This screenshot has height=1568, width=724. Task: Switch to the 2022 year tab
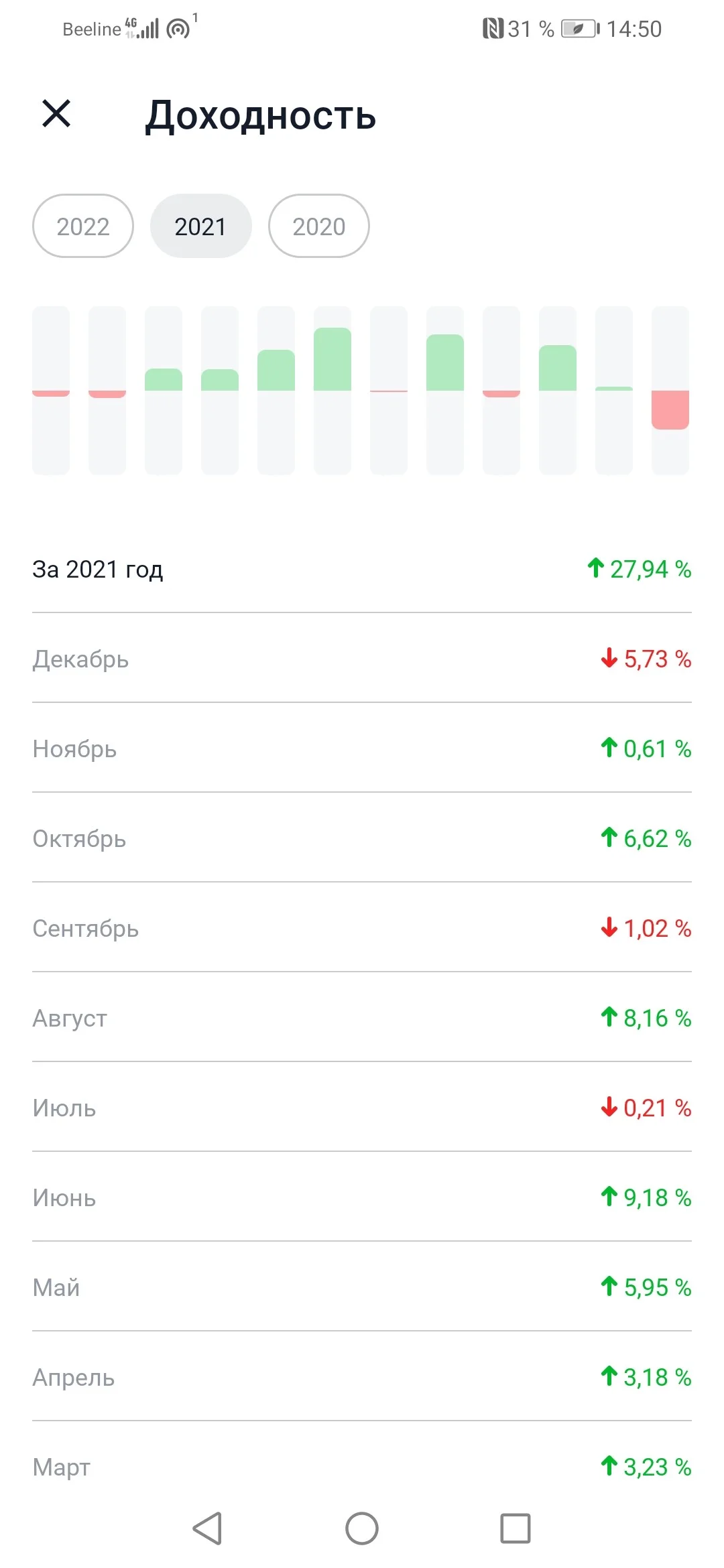pyautogui.click(x=83, y=226)
